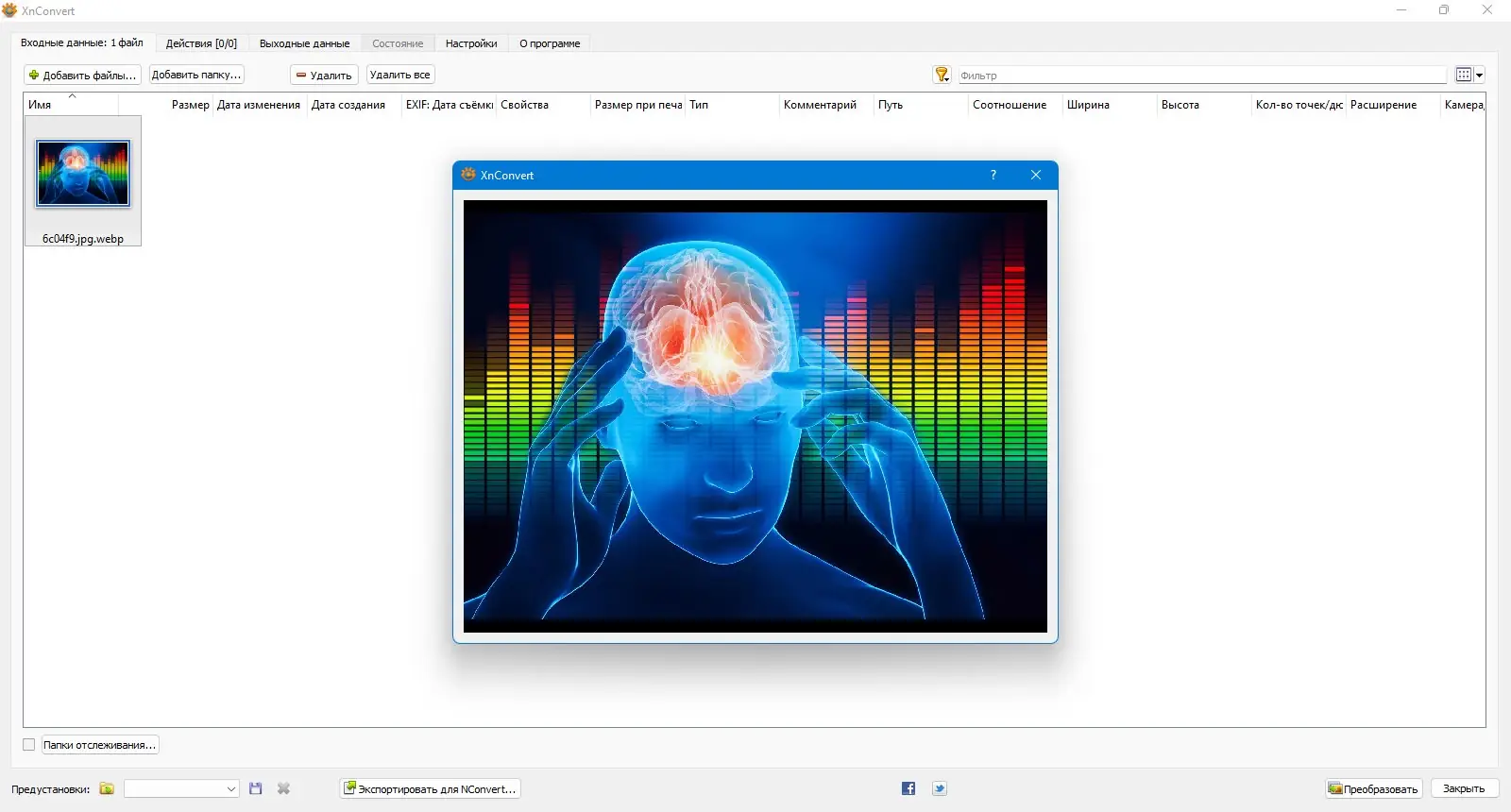Toggle the watch folders checkbox
1511x812 pixels.
pos(28,745)
